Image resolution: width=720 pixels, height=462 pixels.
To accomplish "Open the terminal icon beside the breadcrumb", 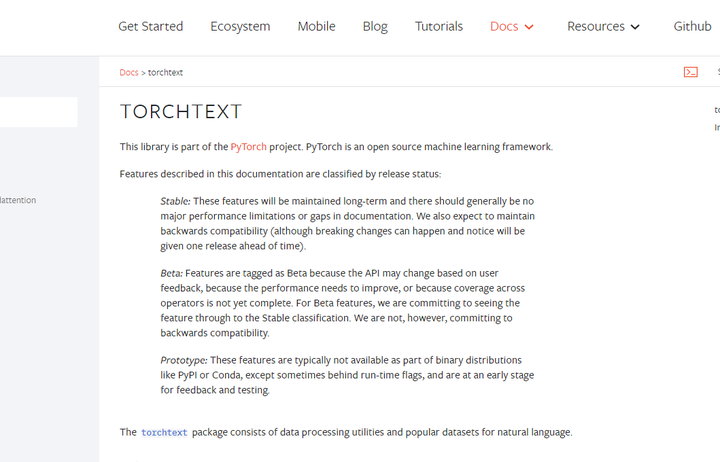I will [690, 72].
